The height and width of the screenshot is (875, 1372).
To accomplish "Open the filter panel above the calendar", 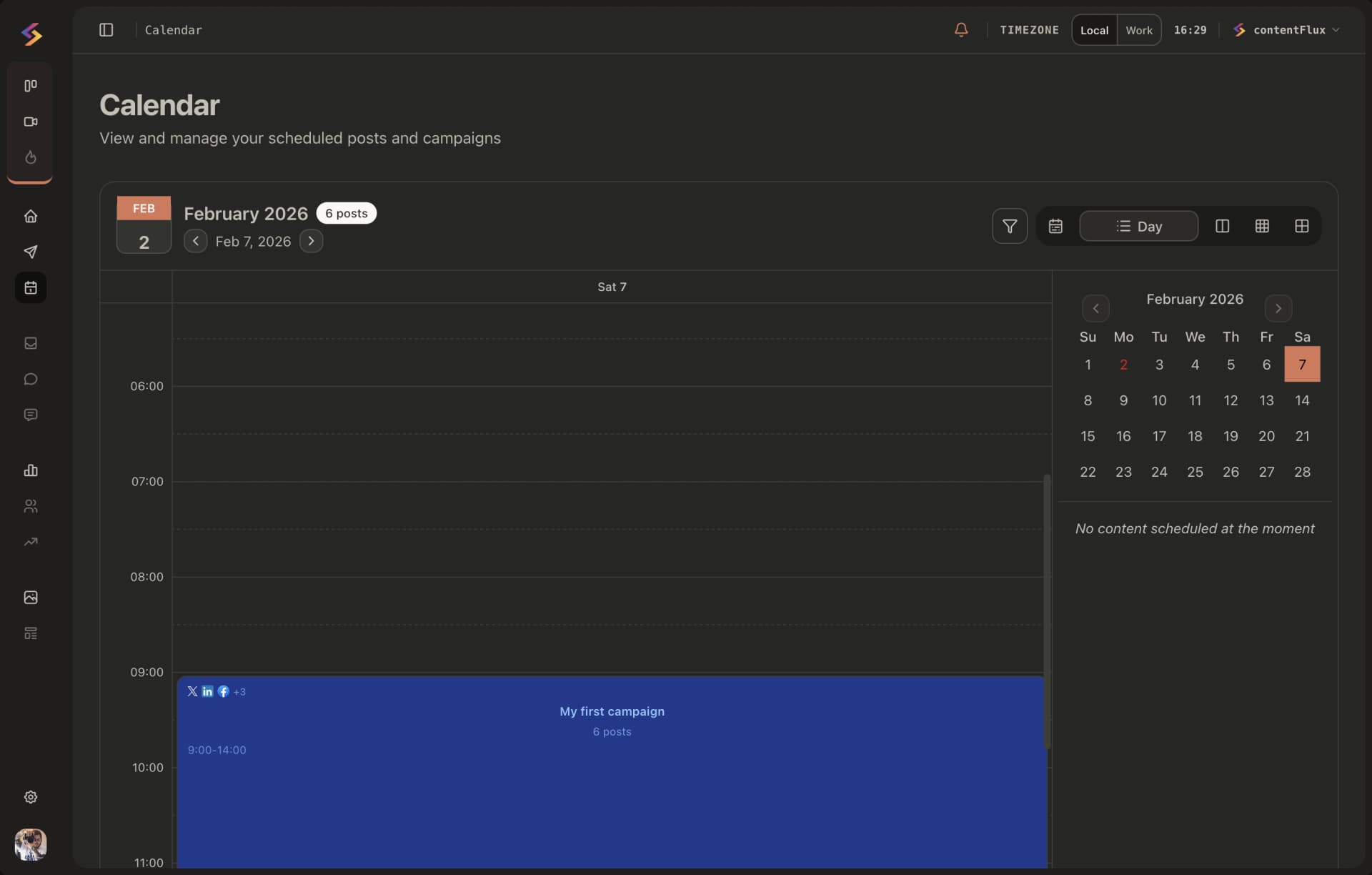I will pyautogui.click(x=1010, y=226).
